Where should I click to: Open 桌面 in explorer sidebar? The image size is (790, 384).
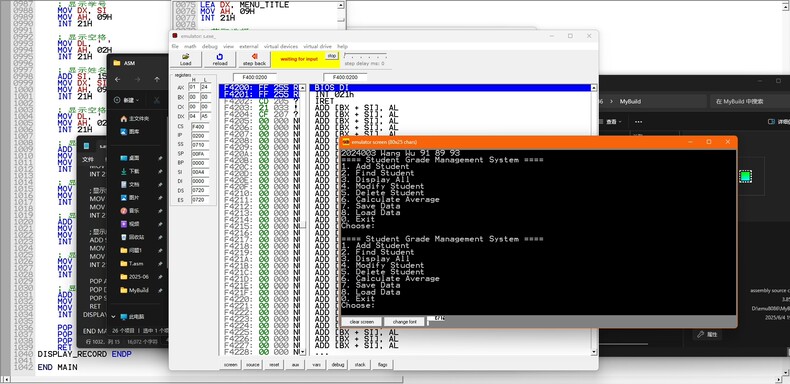pyautogui.click(x=130, y=158)
